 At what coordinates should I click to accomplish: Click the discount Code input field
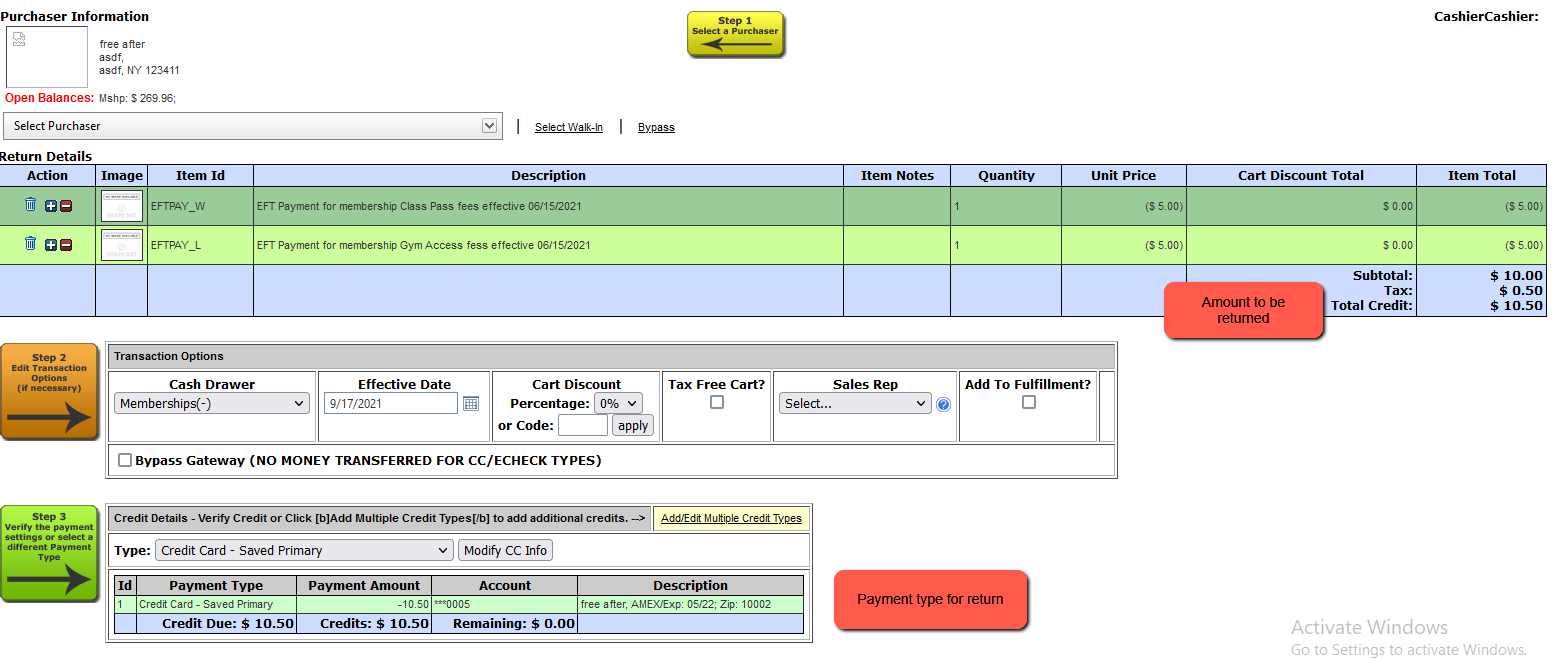[583, 425]
